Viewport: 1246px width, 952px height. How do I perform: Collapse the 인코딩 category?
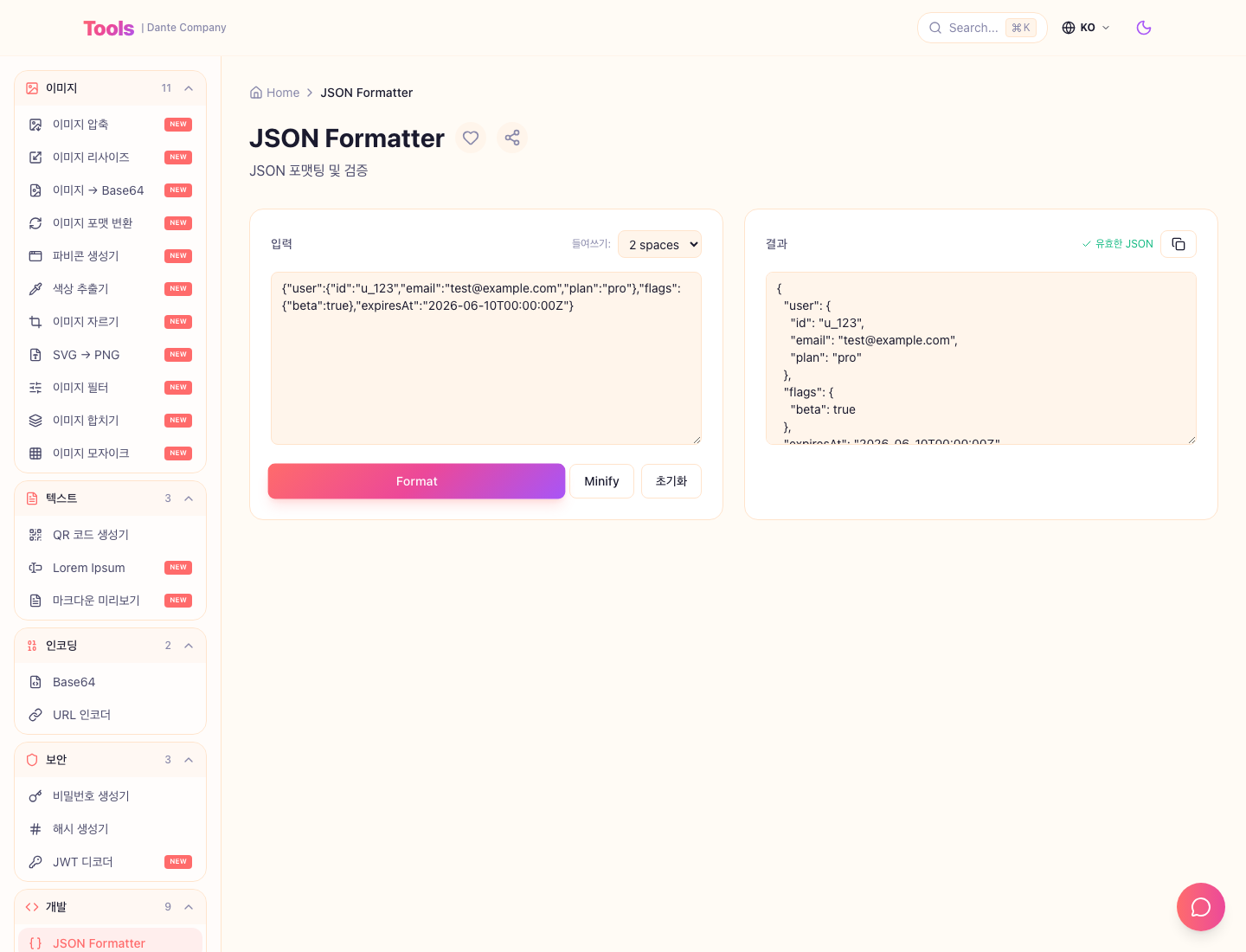(x=189, y=646)
